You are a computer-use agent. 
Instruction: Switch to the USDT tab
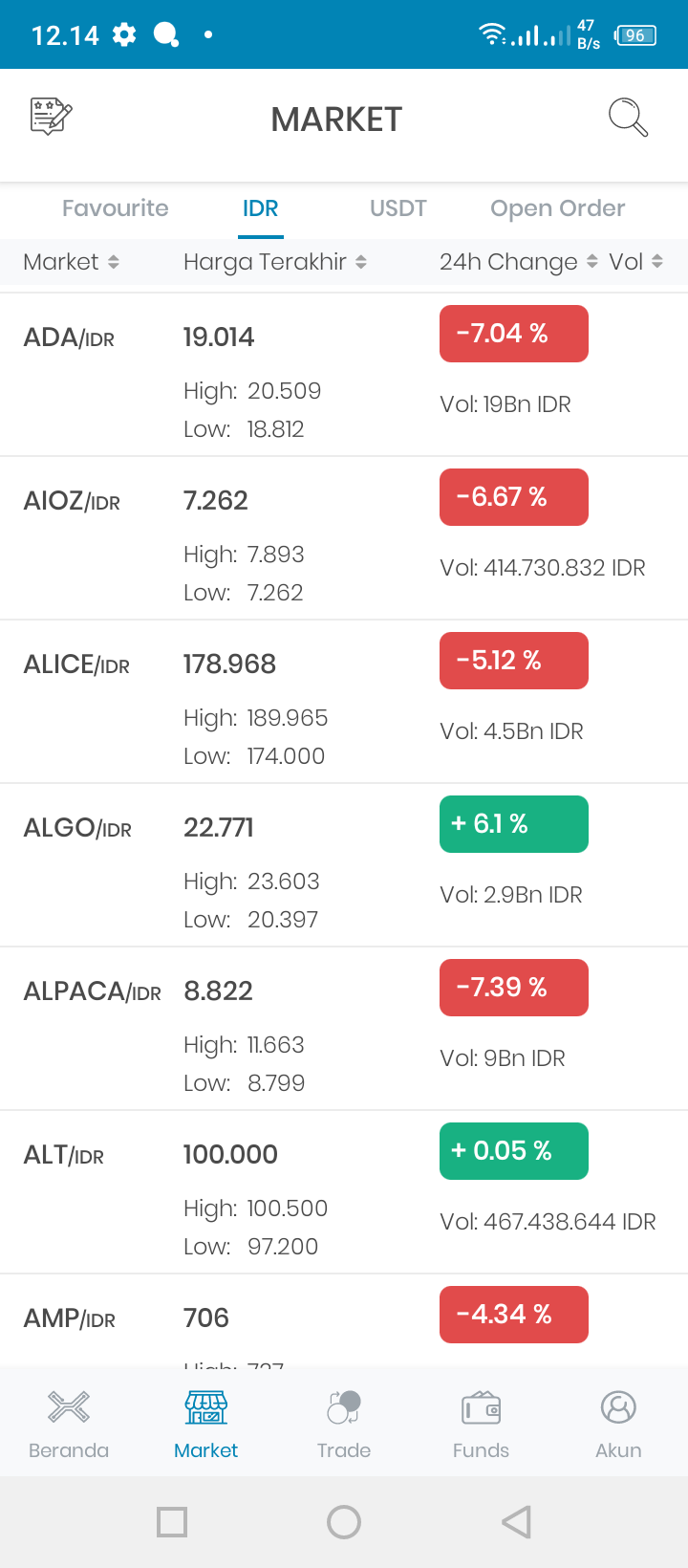(x=398, y=208)
